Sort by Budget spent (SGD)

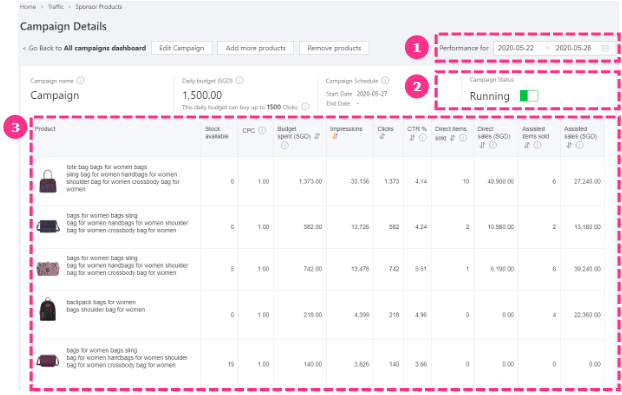click(x=317, y=136)
